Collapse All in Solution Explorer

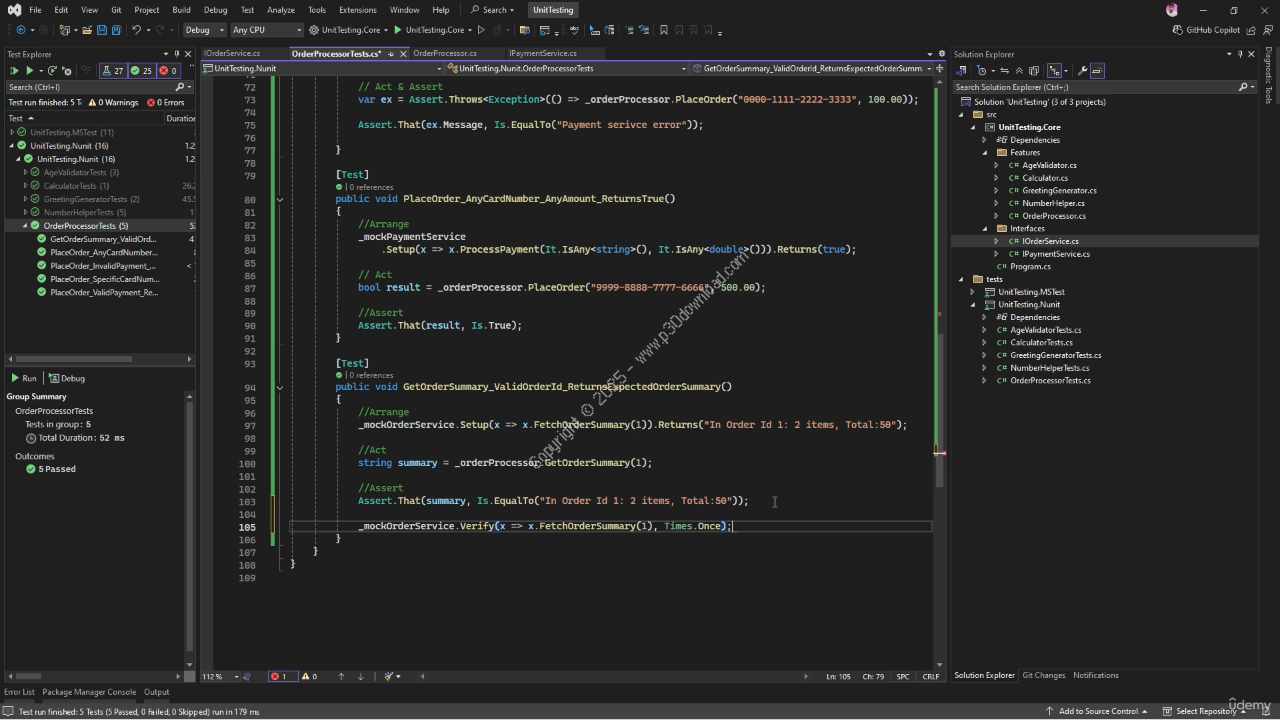pos(1019,71)
